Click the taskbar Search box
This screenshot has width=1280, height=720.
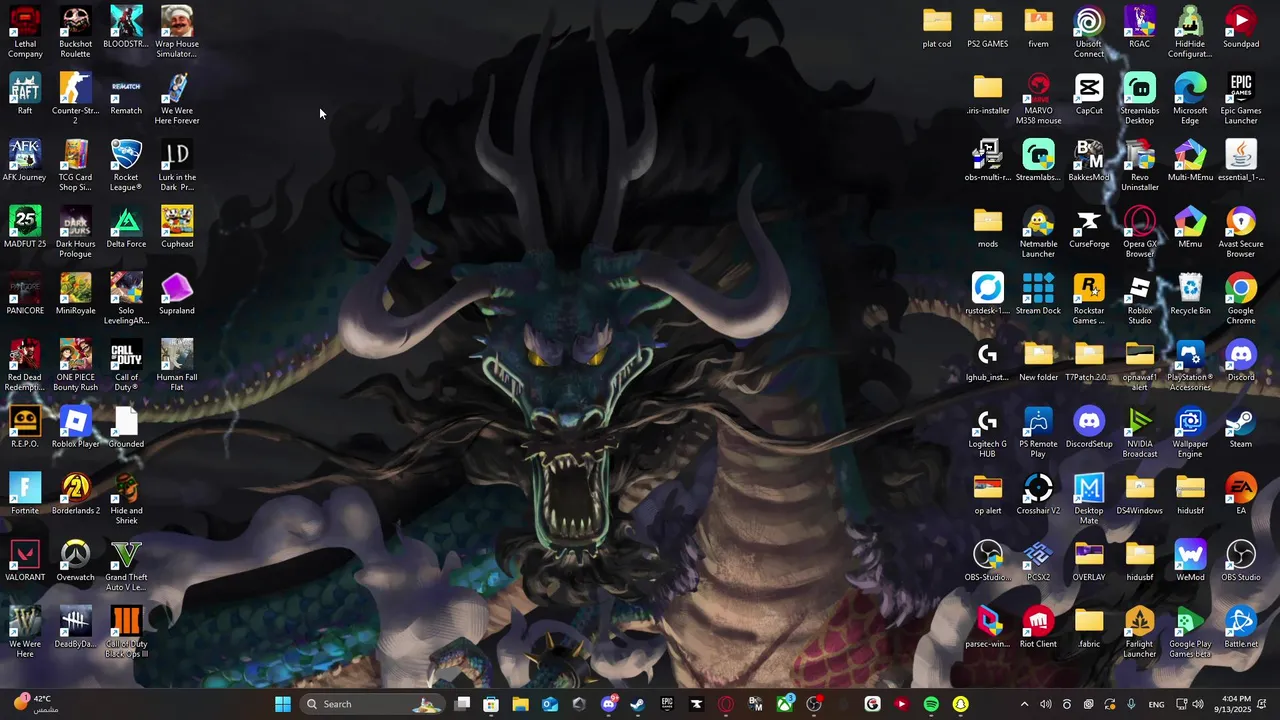coord(372,704)
